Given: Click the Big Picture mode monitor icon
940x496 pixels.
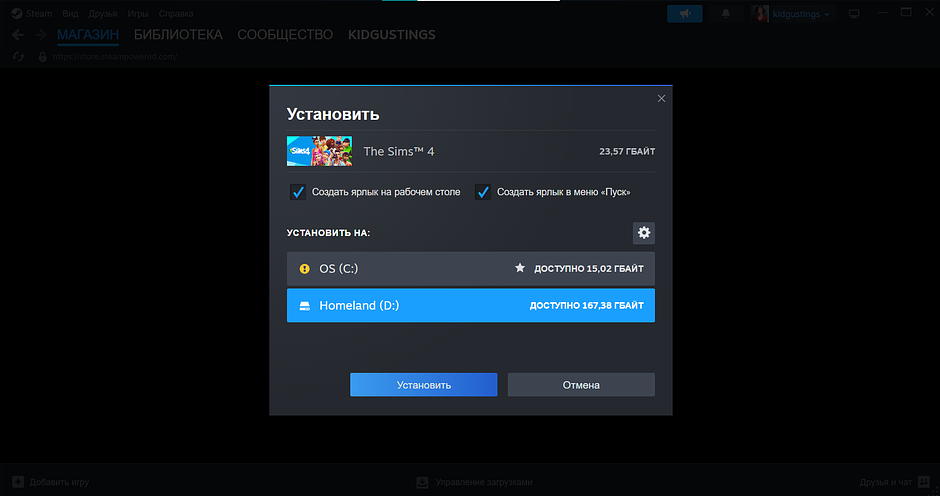Looking at the screenshot, I should 854,14.
